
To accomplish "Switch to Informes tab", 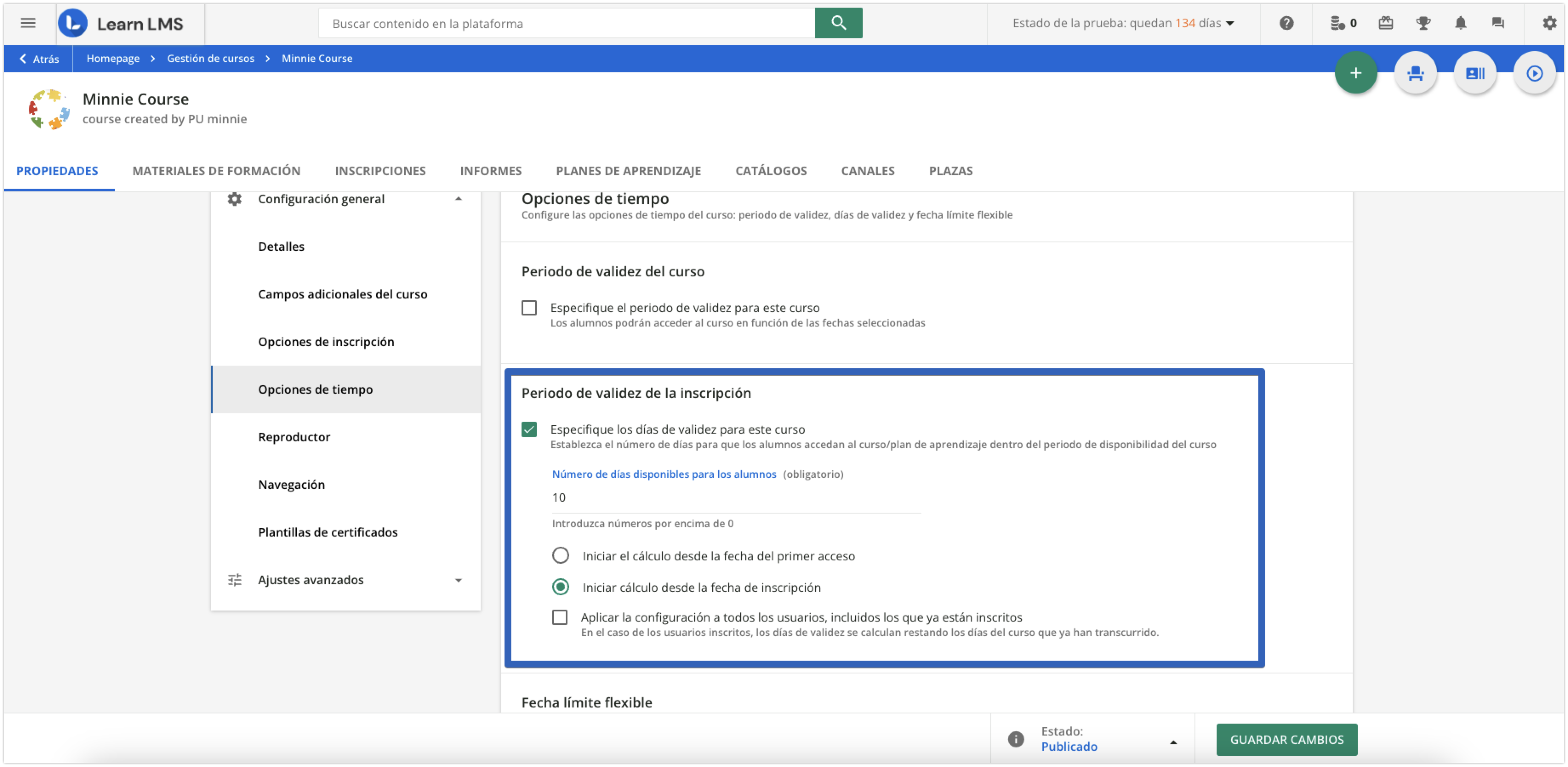I will pos(490,171).
